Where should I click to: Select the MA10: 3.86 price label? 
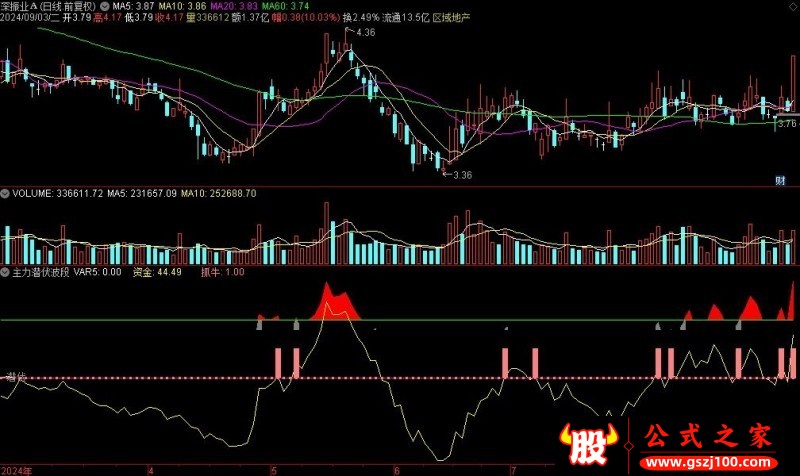[183, 7]
